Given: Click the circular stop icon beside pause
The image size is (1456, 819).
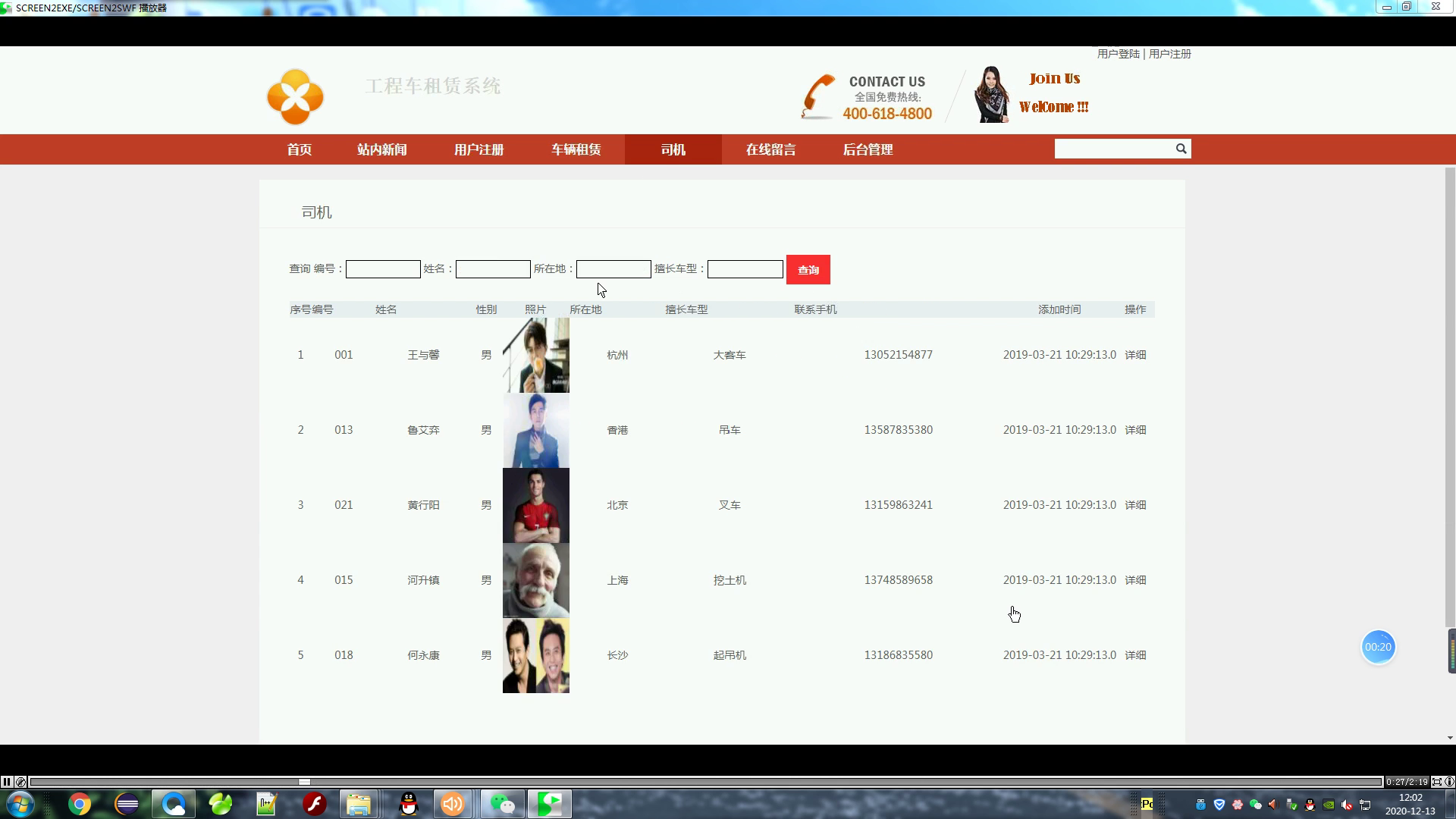Looking at the screenshot, I should point(20,782).
